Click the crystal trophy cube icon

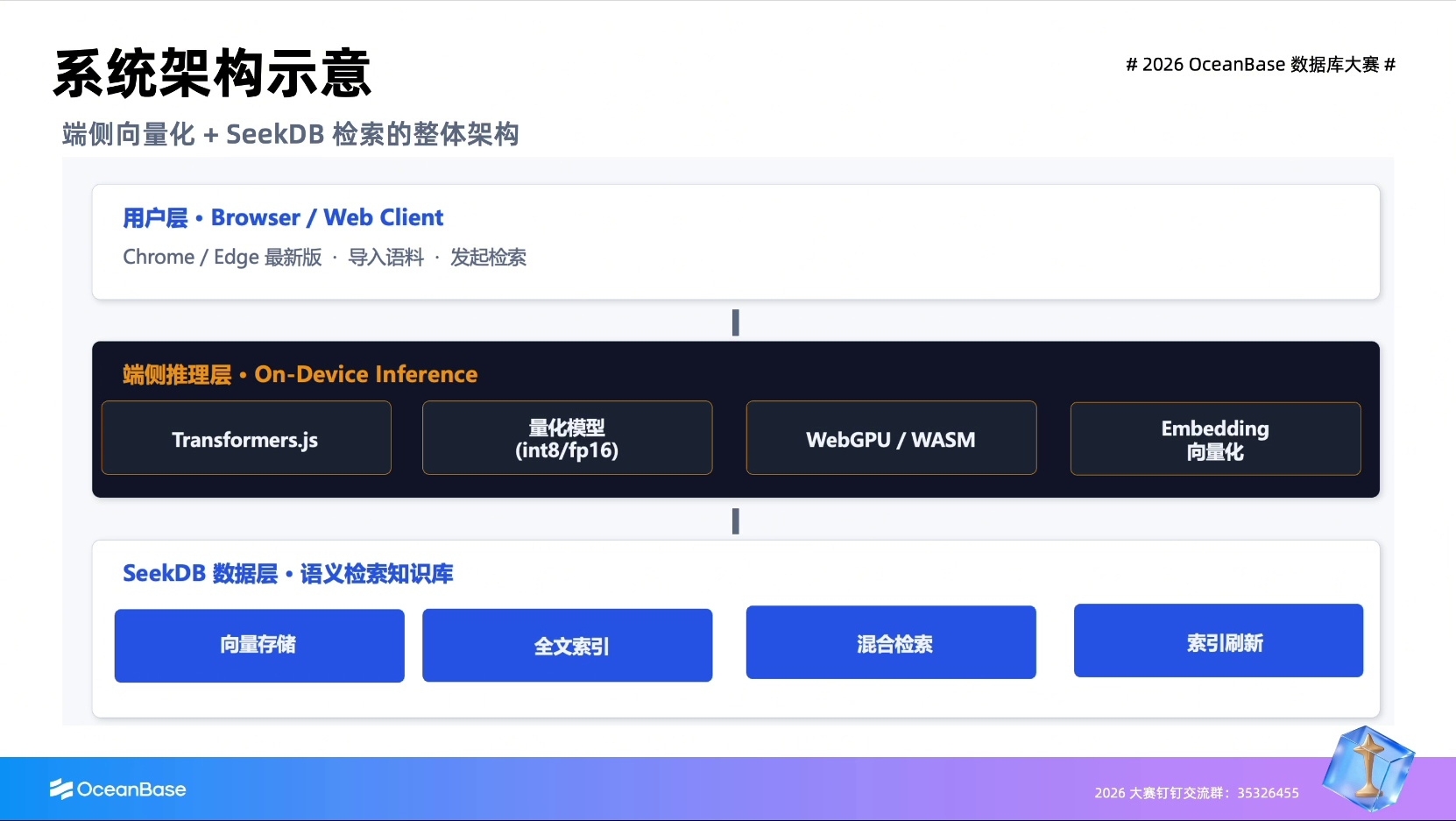point(1368,767)
